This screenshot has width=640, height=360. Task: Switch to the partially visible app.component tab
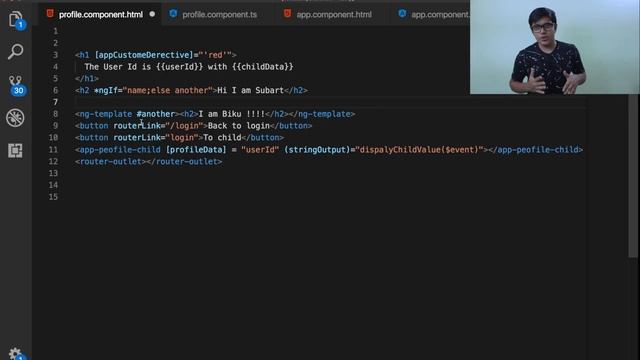(x=440, y=15)
